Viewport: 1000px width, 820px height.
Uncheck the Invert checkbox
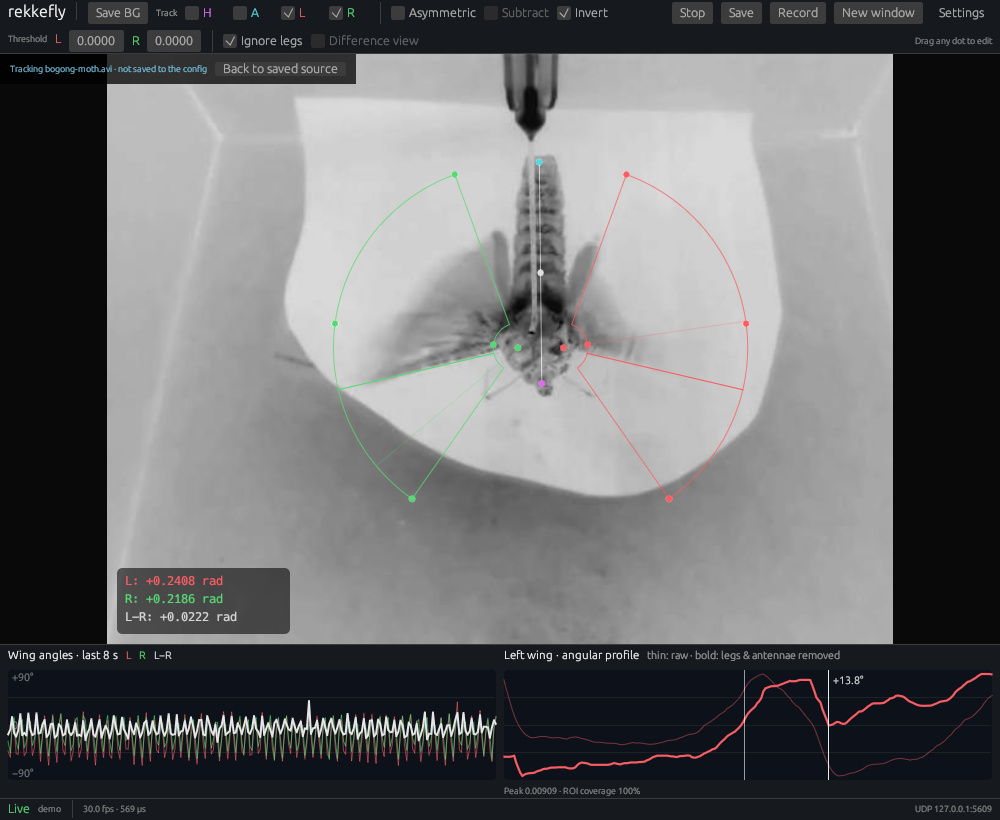click(x=564, y=13)
